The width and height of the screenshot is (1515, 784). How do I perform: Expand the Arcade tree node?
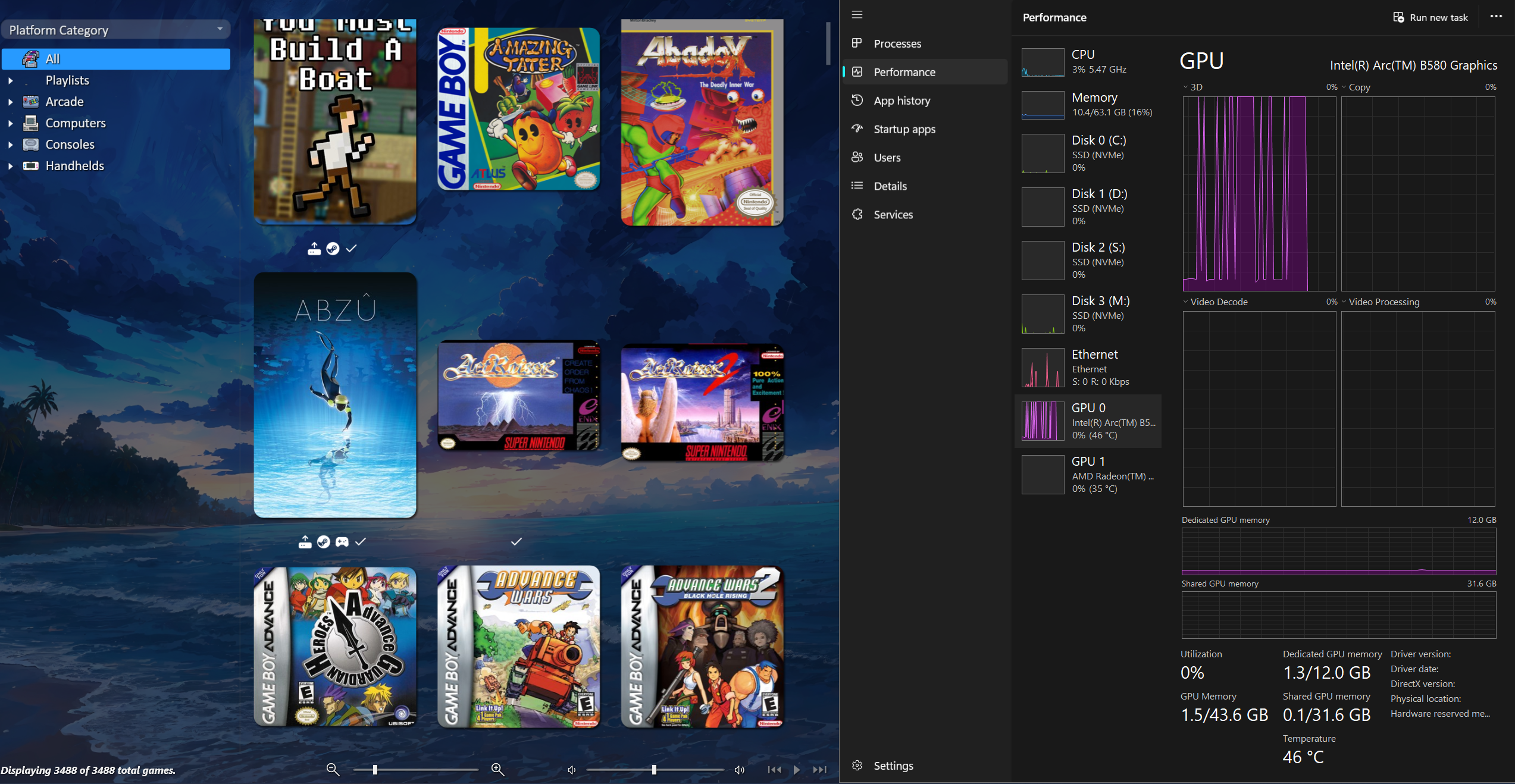point(10,102)
